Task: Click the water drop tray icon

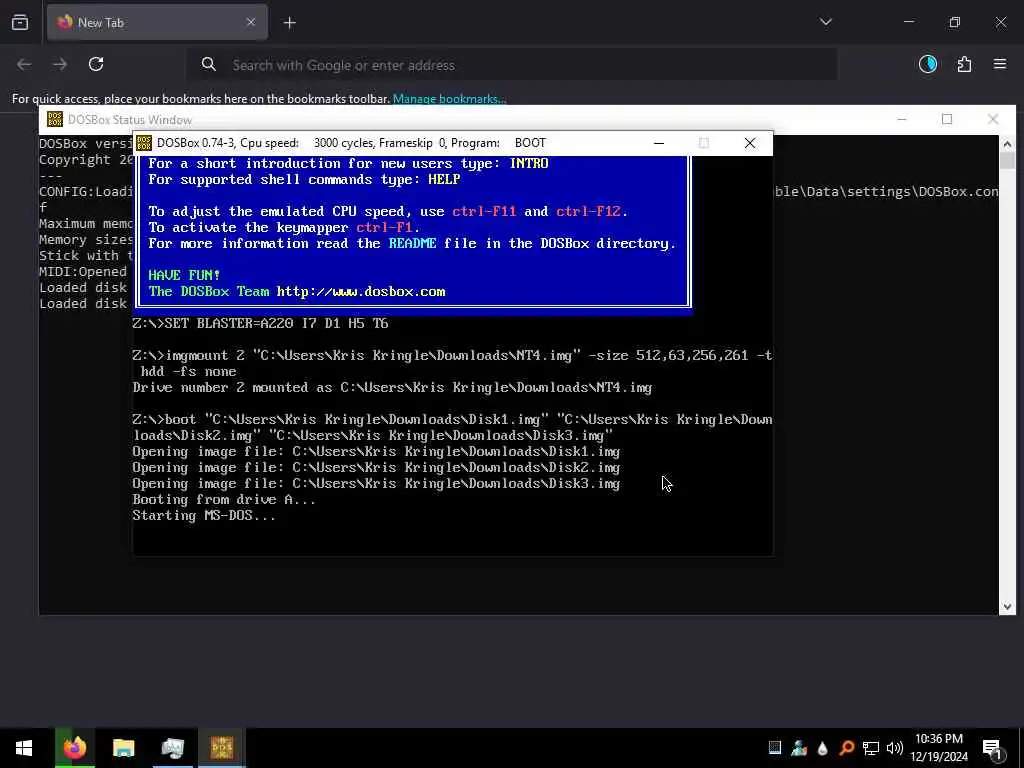Action: tap(823, 748)
